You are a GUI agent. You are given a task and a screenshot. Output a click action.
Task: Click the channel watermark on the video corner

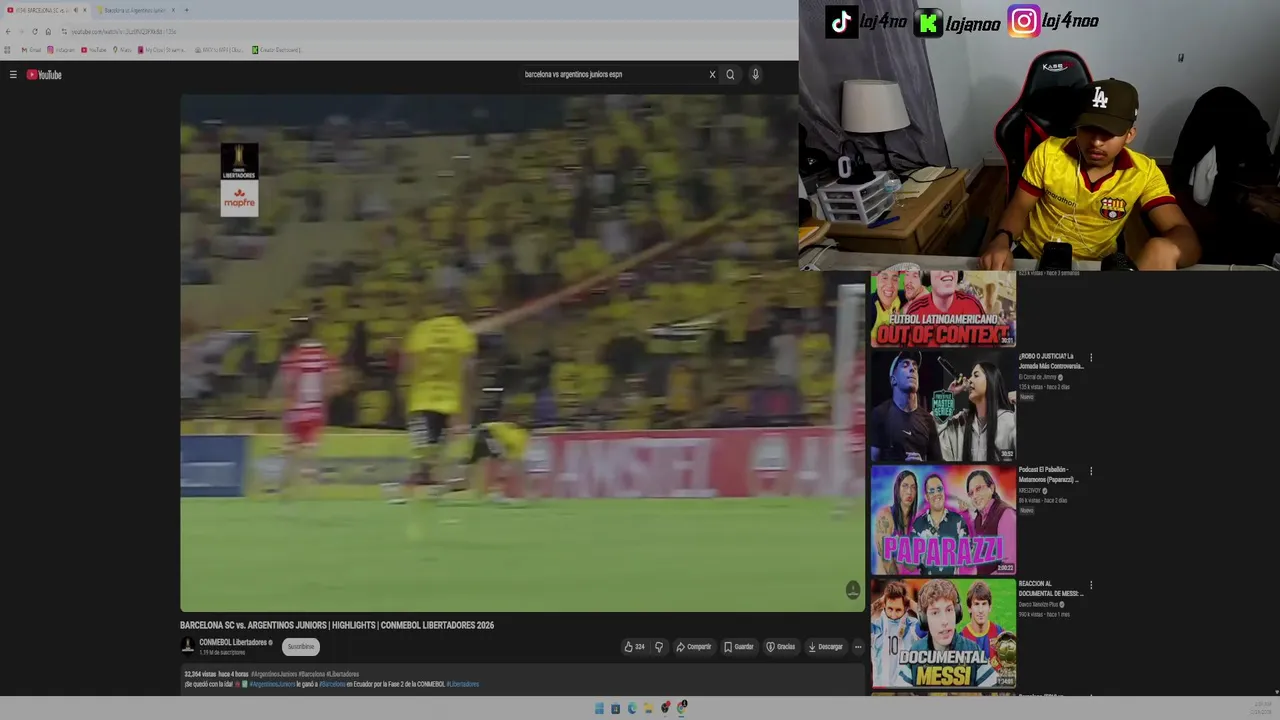pyautogui.click(x=853, y=590)
